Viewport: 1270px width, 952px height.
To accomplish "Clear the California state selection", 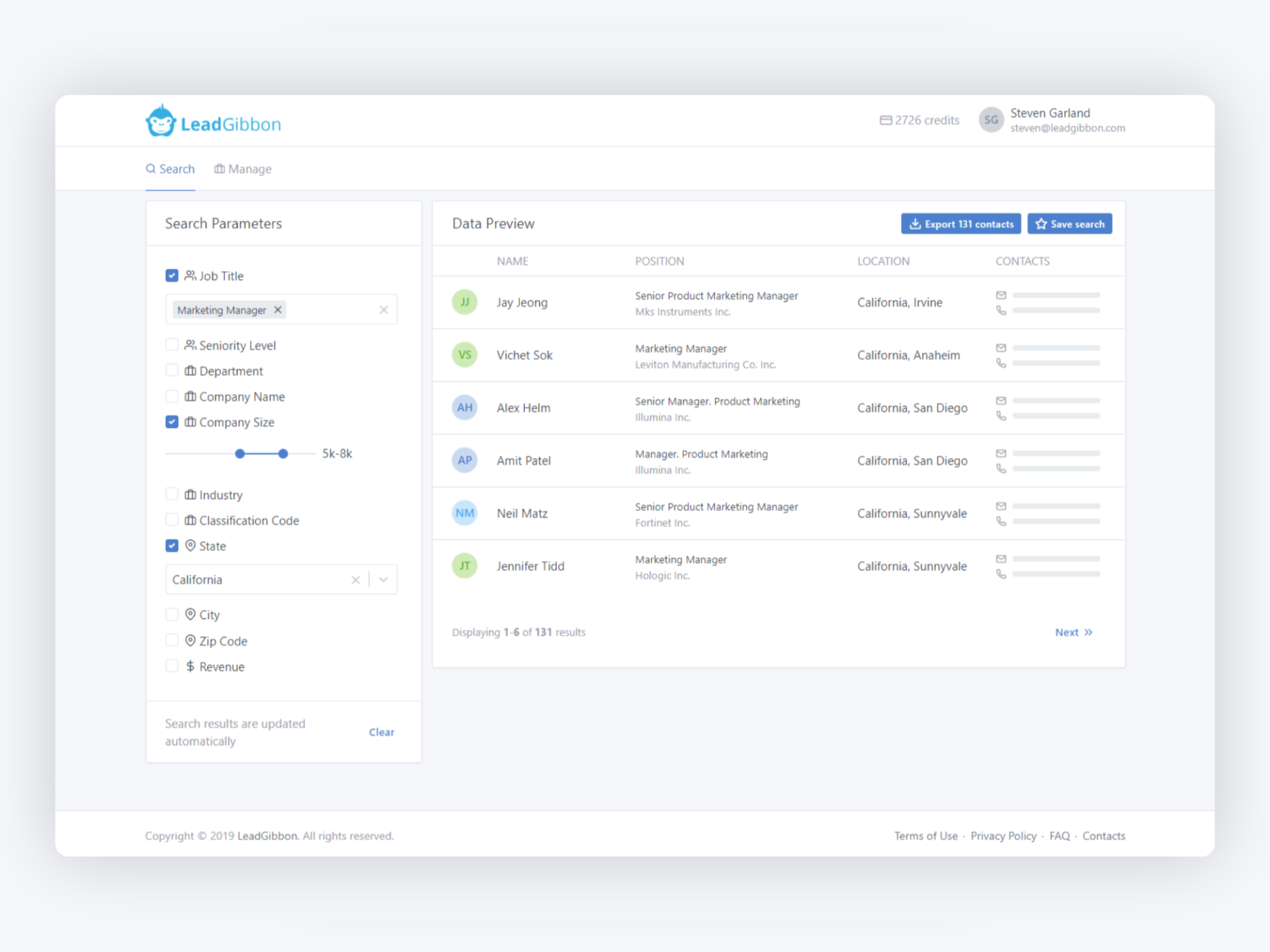I will tap(355, 580).
